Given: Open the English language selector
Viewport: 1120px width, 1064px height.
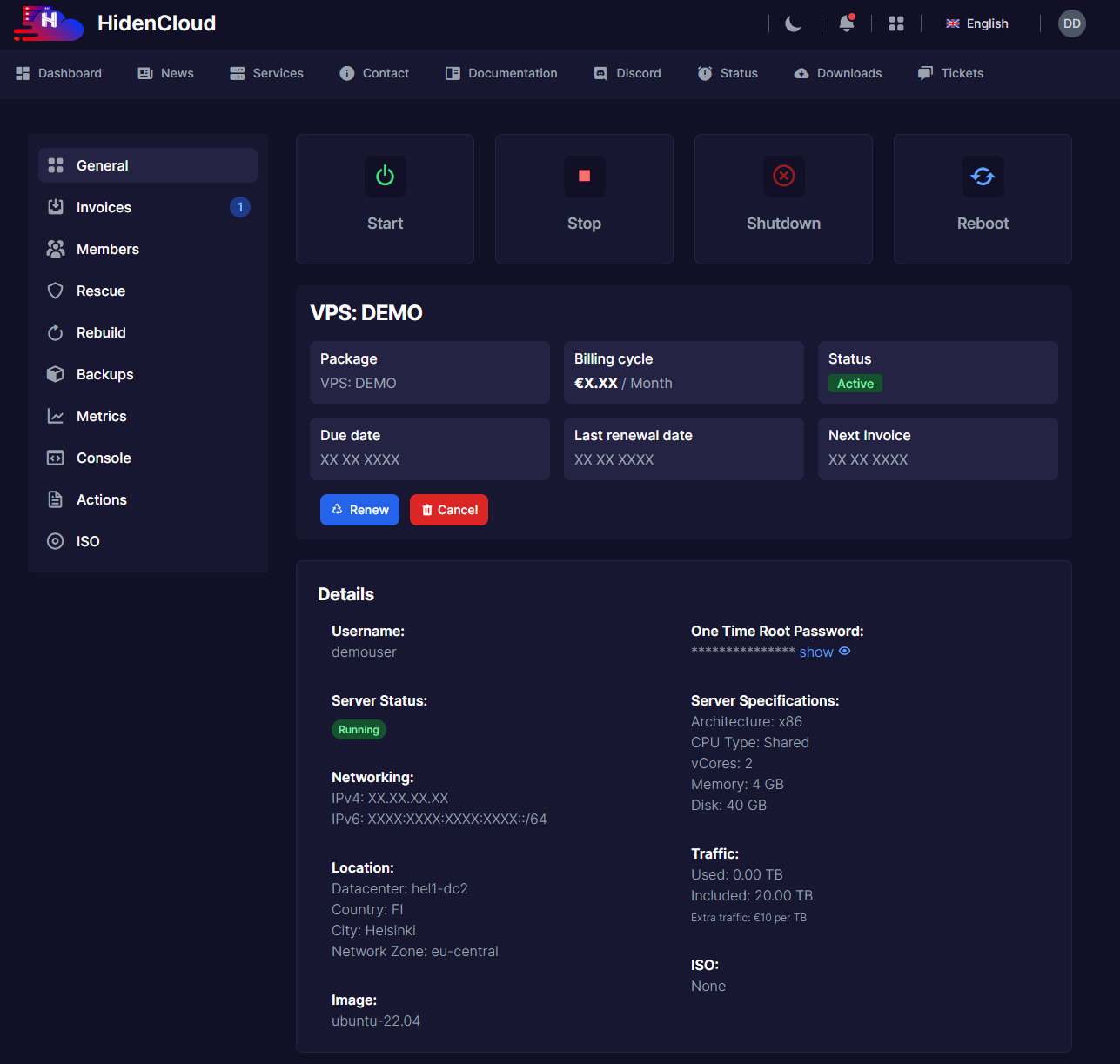Looking at the screenshot, I should coord(977,23).
